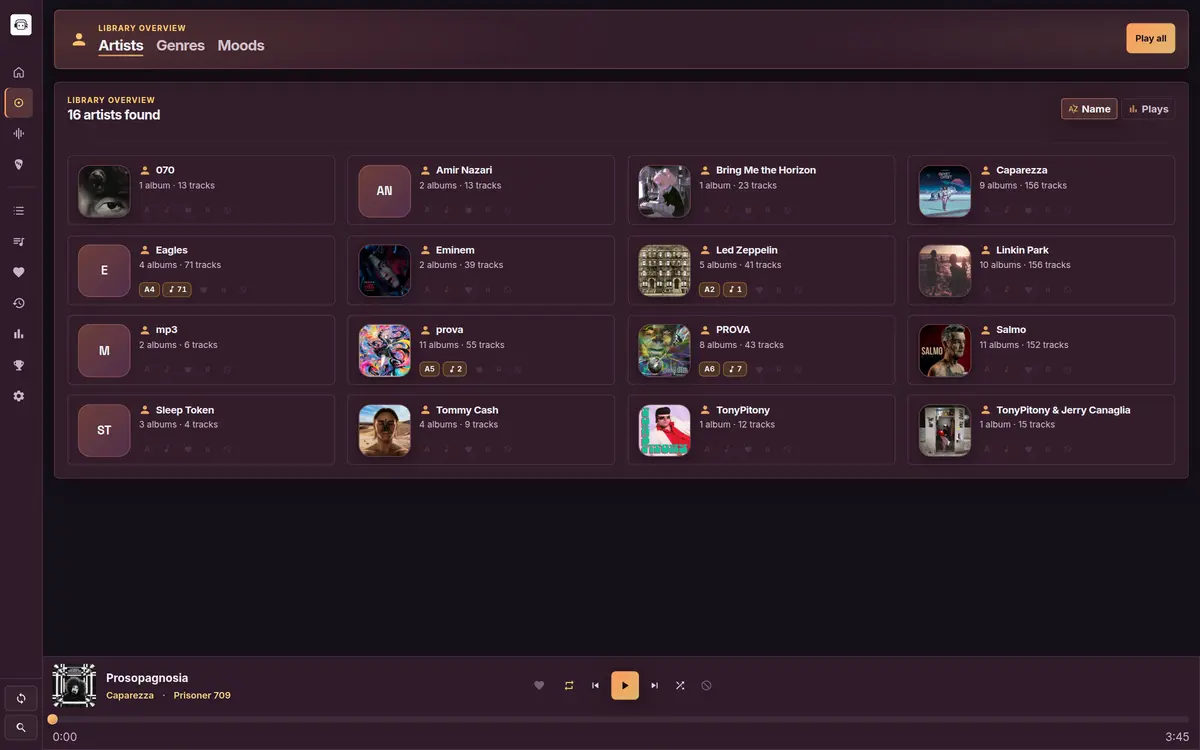Go to the Home icon in sidebar
The width and height of the screenshot is (1200, 750).
[19, 72]
